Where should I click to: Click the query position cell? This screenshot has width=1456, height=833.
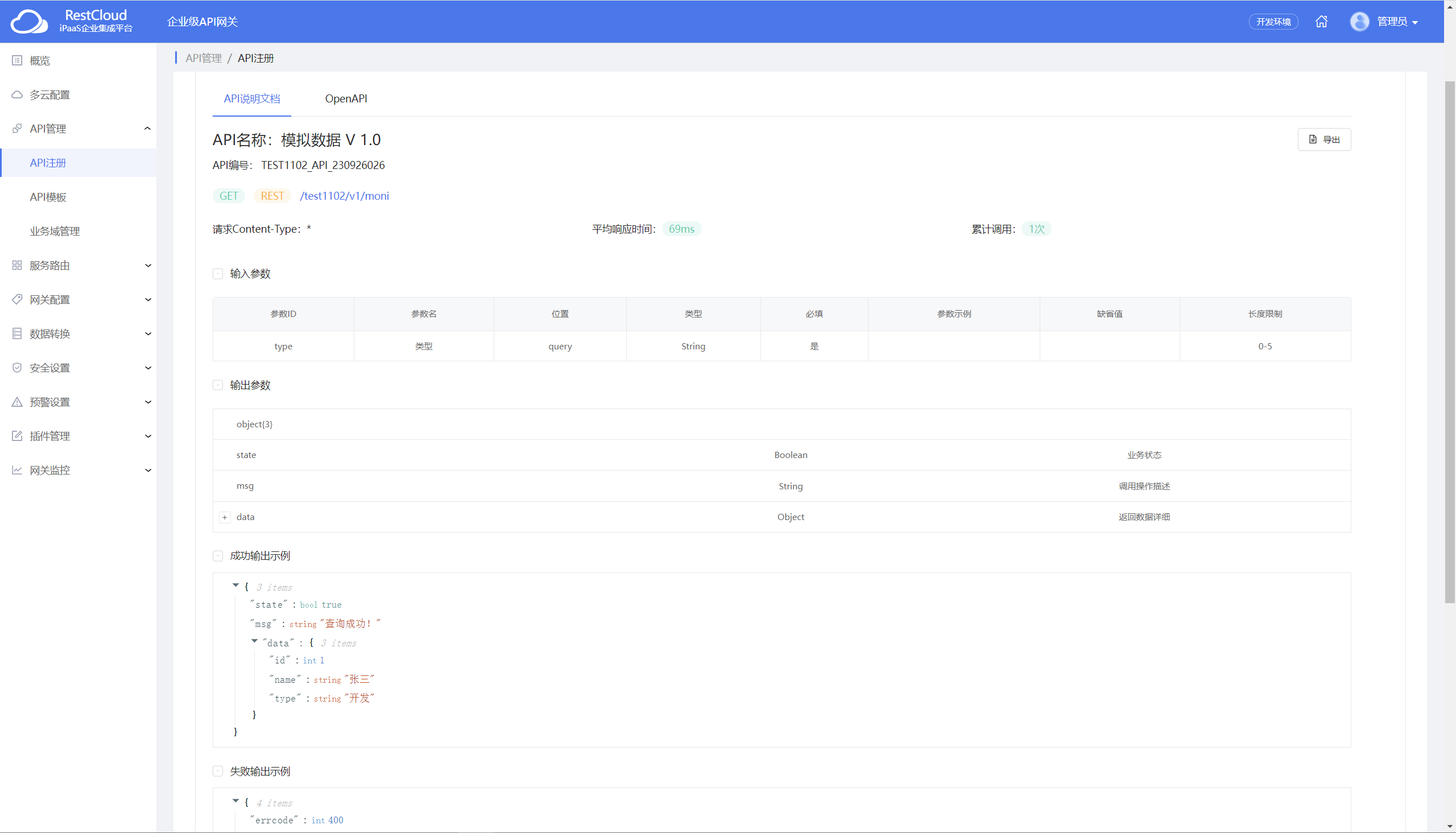click(x=560, y=346)
